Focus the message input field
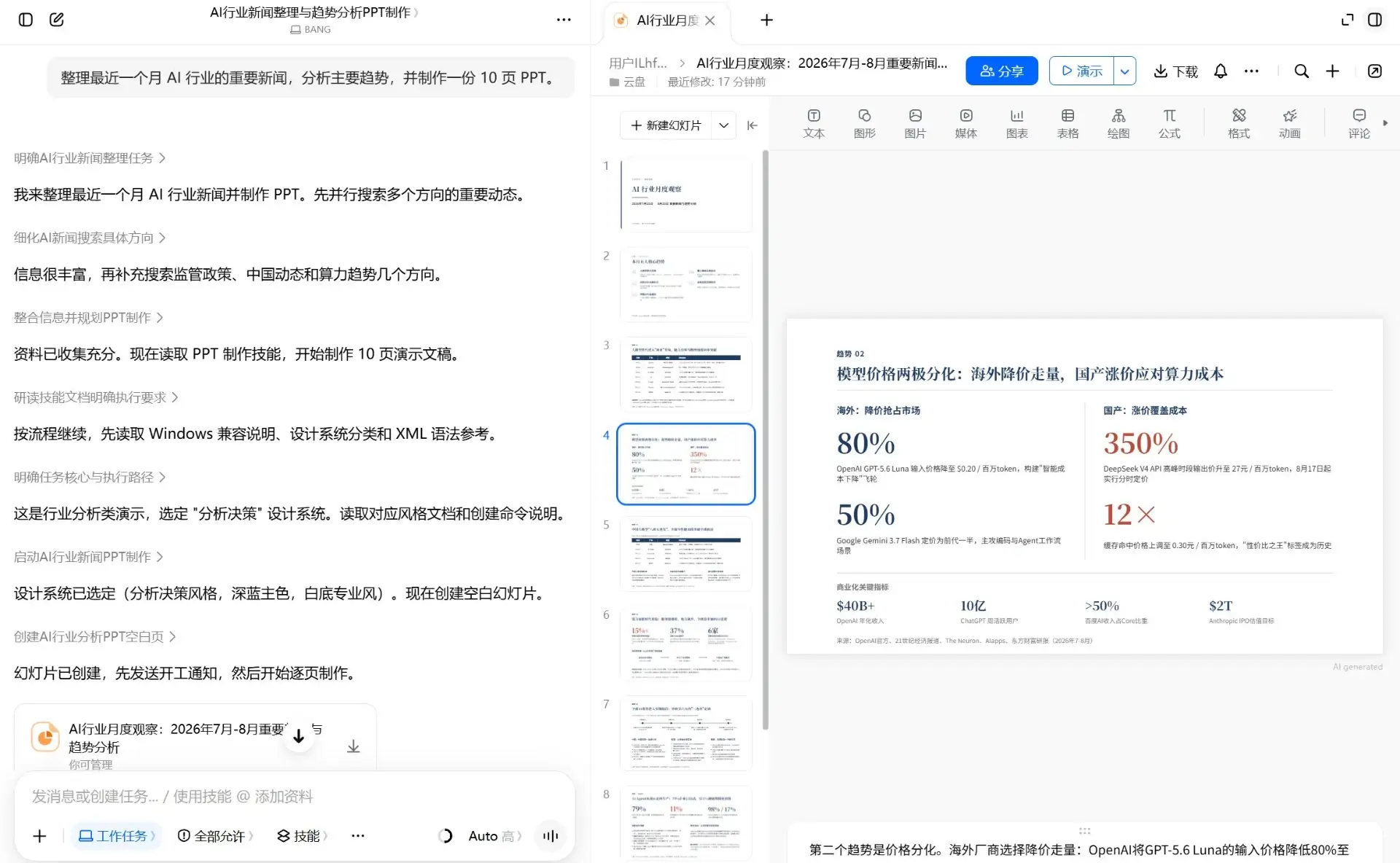 [x=295, y=797]
